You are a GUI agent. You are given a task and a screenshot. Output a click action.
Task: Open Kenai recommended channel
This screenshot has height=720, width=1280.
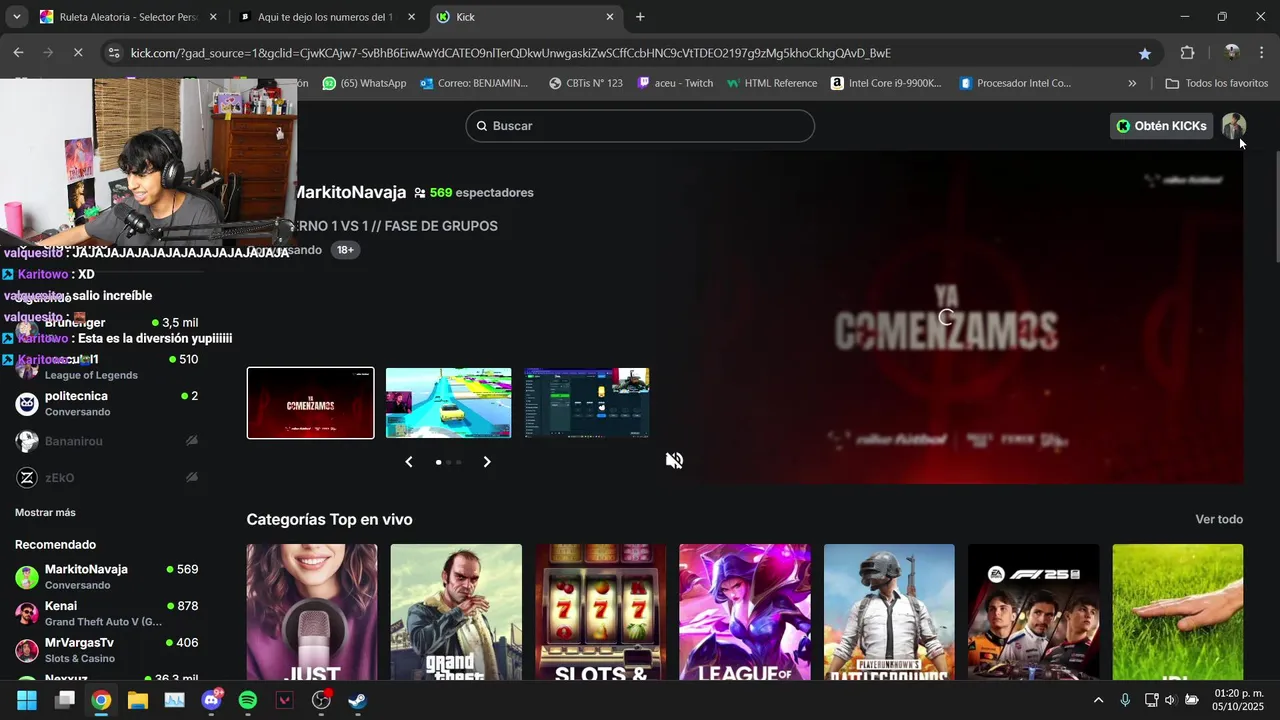pyautogui.click(x=107, y=613)
